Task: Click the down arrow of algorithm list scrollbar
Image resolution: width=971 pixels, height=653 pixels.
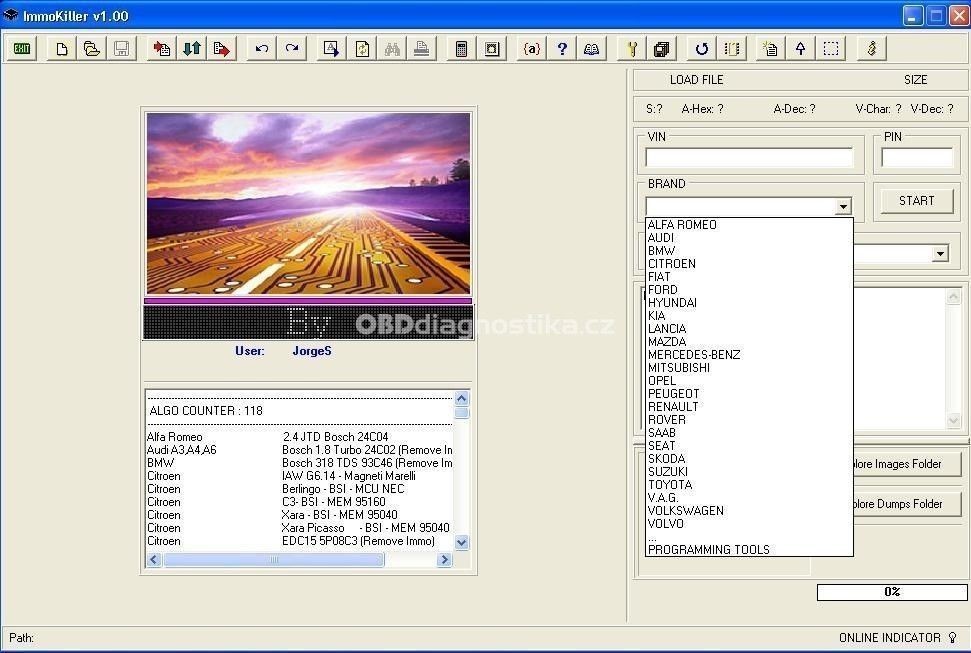Action: pyautogui.click(x=461, y=542)
